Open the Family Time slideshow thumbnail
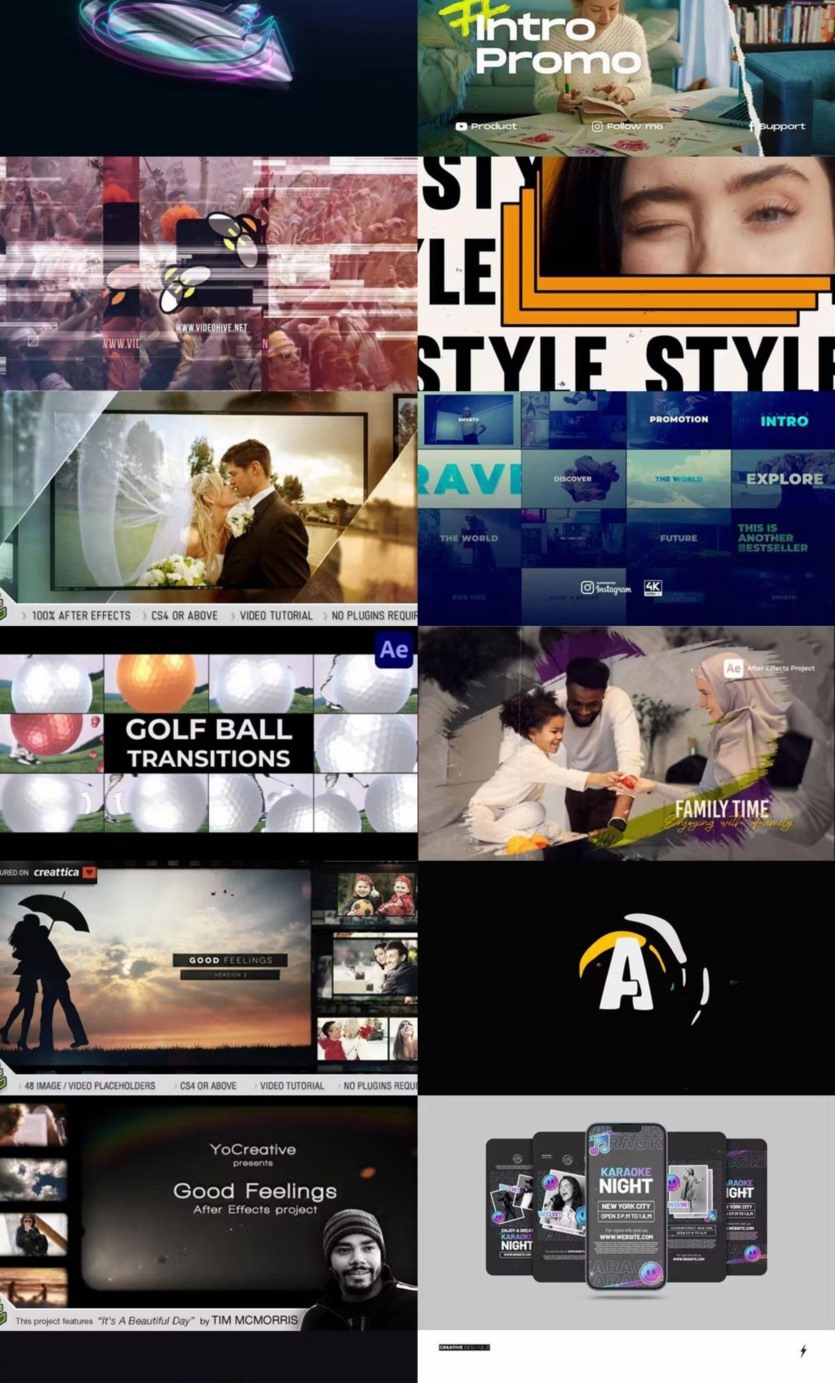Viewport: 835px width, 1383px height. pyautogui.click(x=626, y=743)
